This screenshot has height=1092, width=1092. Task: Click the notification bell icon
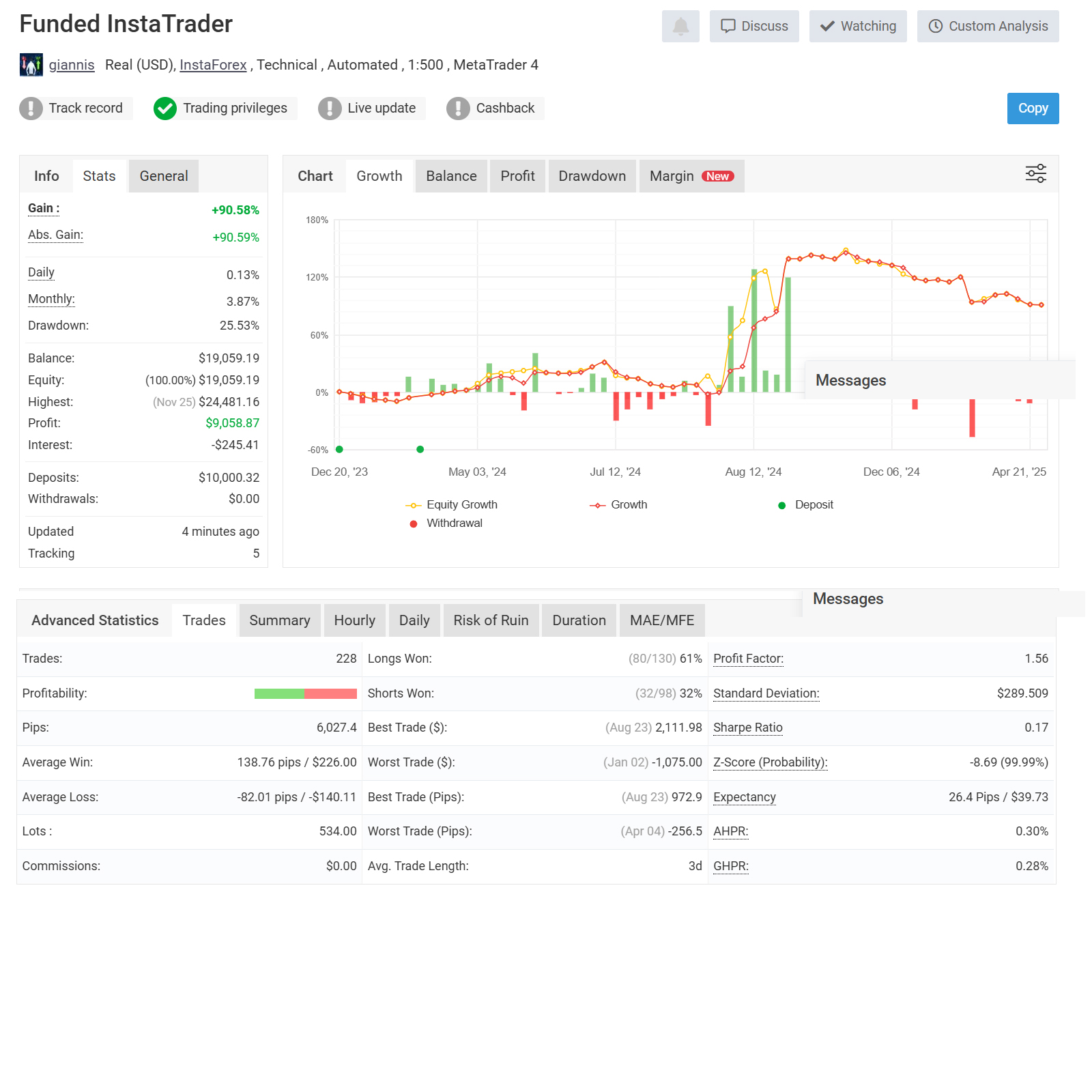tap(680, 27)
